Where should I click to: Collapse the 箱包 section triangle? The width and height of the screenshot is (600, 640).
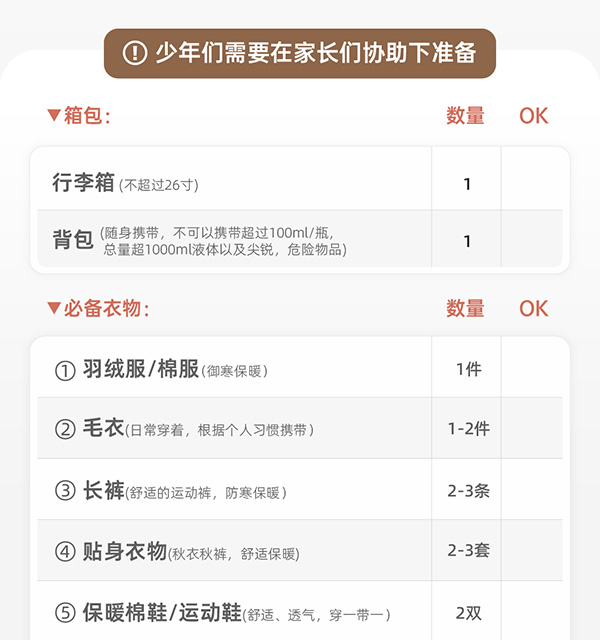(54, 116)
